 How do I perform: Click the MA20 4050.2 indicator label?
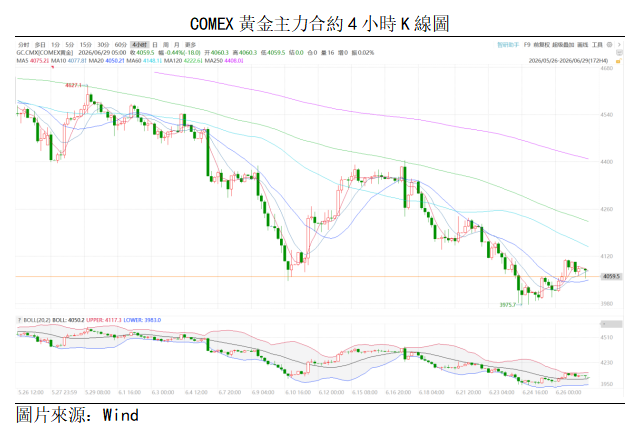pos(107,60)
